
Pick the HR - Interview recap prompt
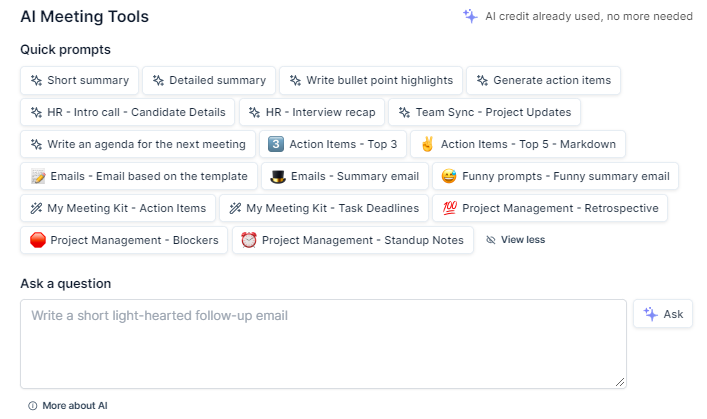click(x=311, y=112)
